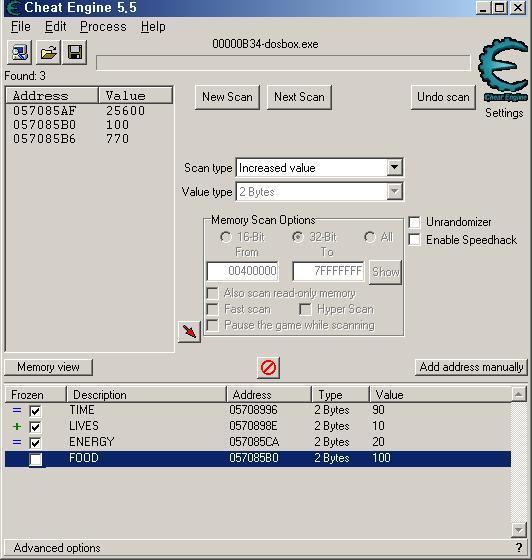Click the question mark help icon
Screen dimensions: 532x560
pyautogui.click(x=519, y=548)
